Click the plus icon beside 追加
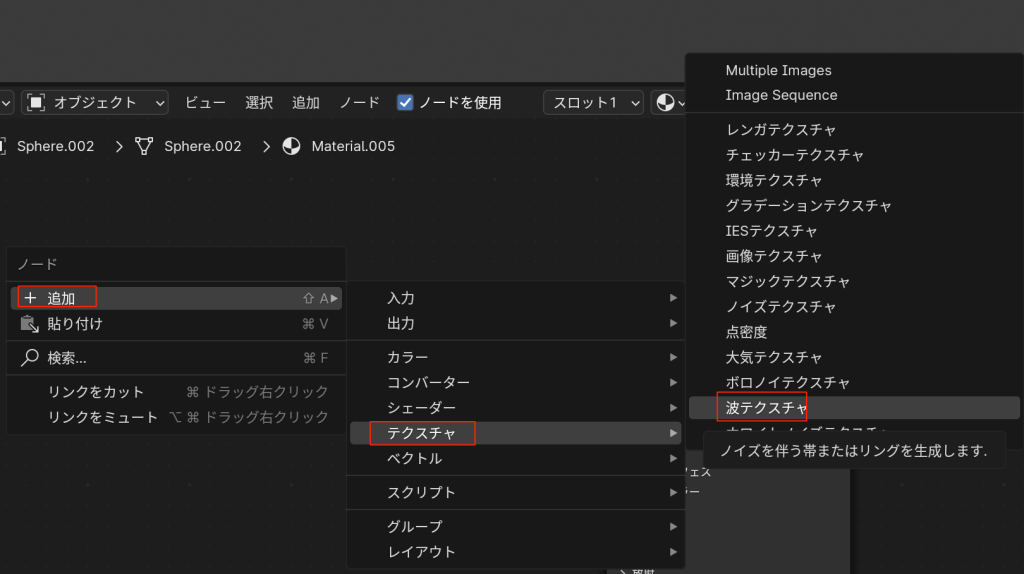 coord(30,298)
